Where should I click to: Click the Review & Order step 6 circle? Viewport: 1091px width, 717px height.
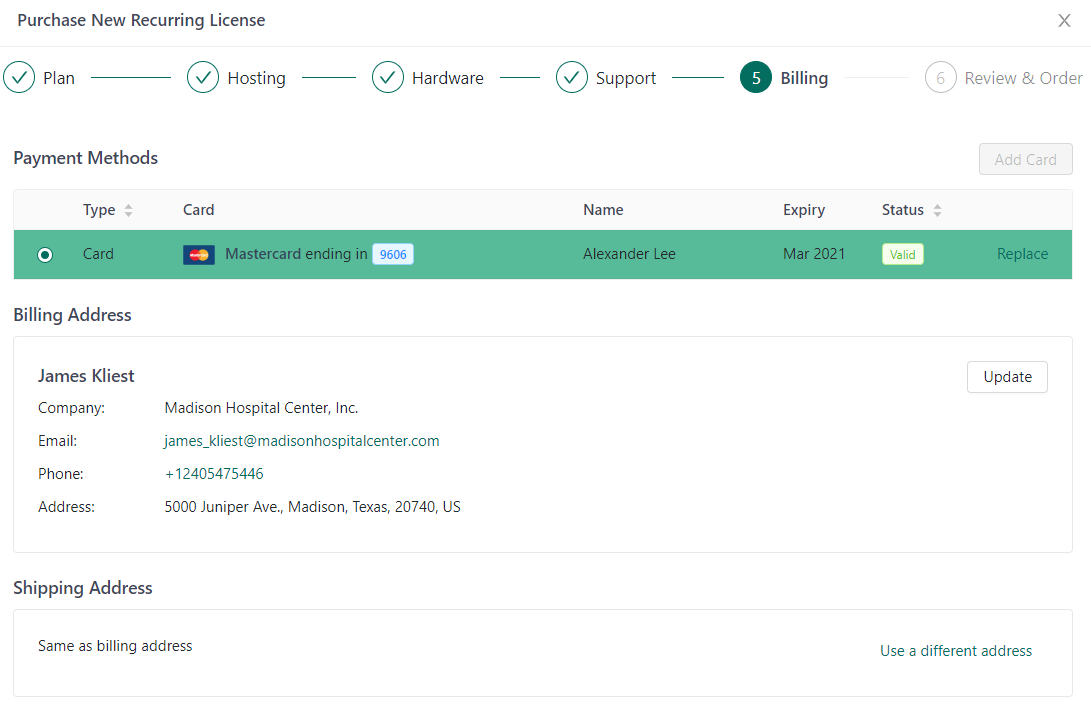pos(940,78)
